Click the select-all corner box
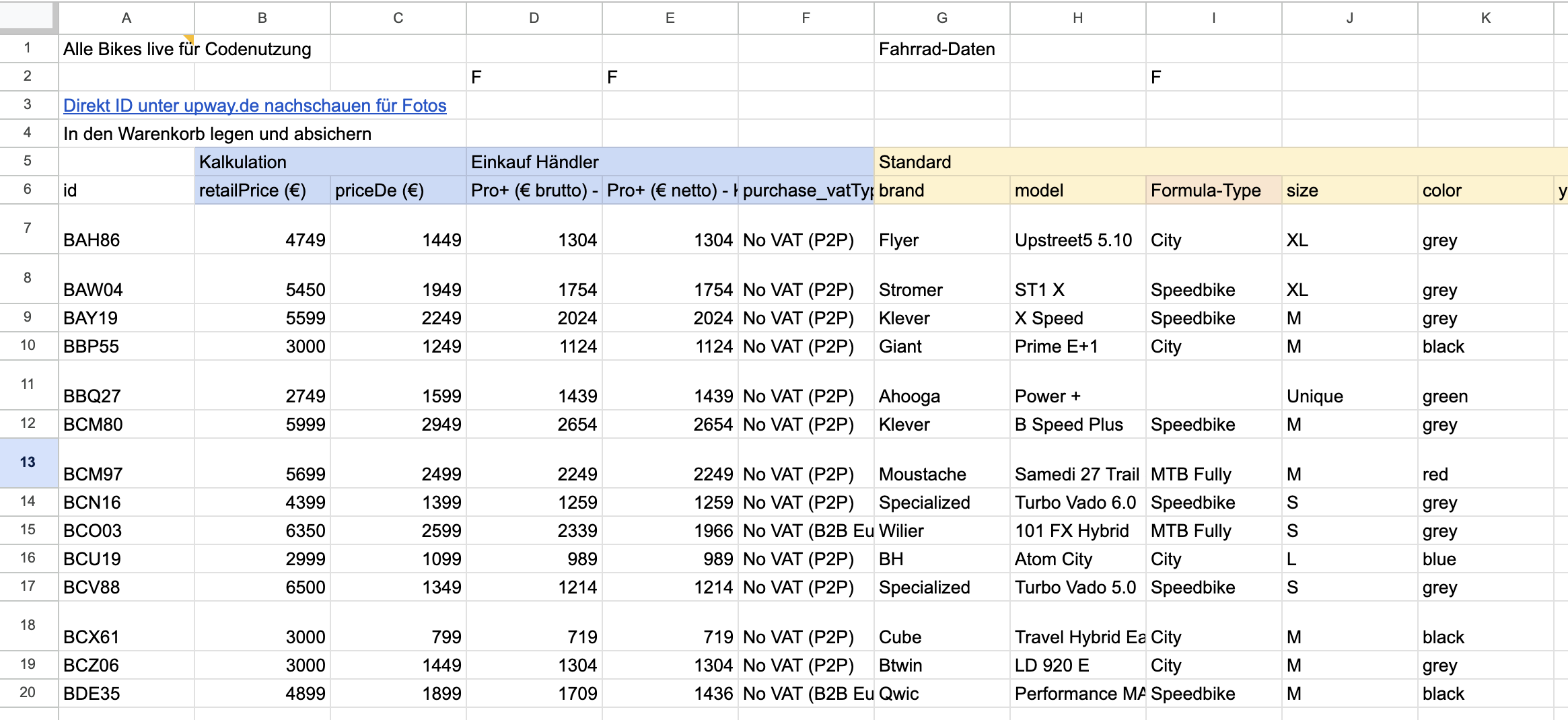The image size is (1568, 720). tap(27, 17)
